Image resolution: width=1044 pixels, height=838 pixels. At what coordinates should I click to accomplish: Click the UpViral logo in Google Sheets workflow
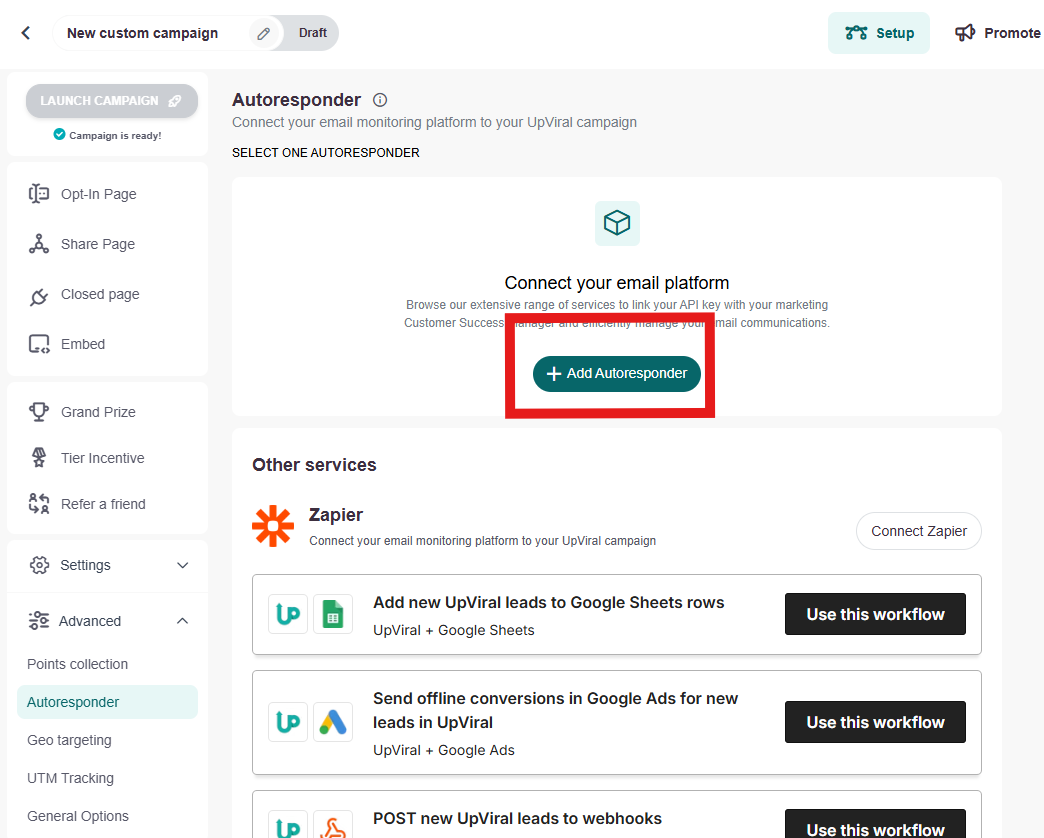288,614
